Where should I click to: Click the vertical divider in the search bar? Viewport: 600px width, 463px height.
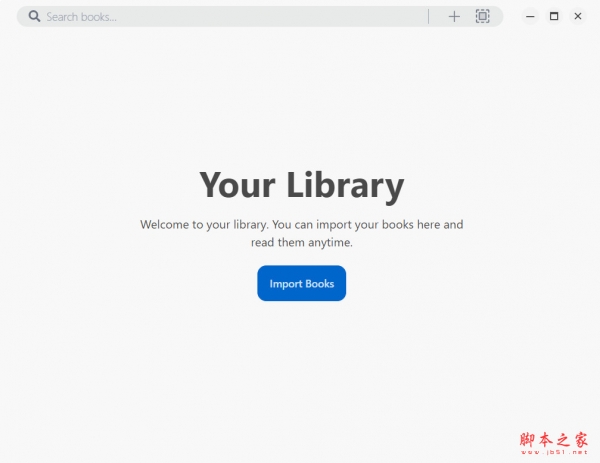tap(429, 16)
